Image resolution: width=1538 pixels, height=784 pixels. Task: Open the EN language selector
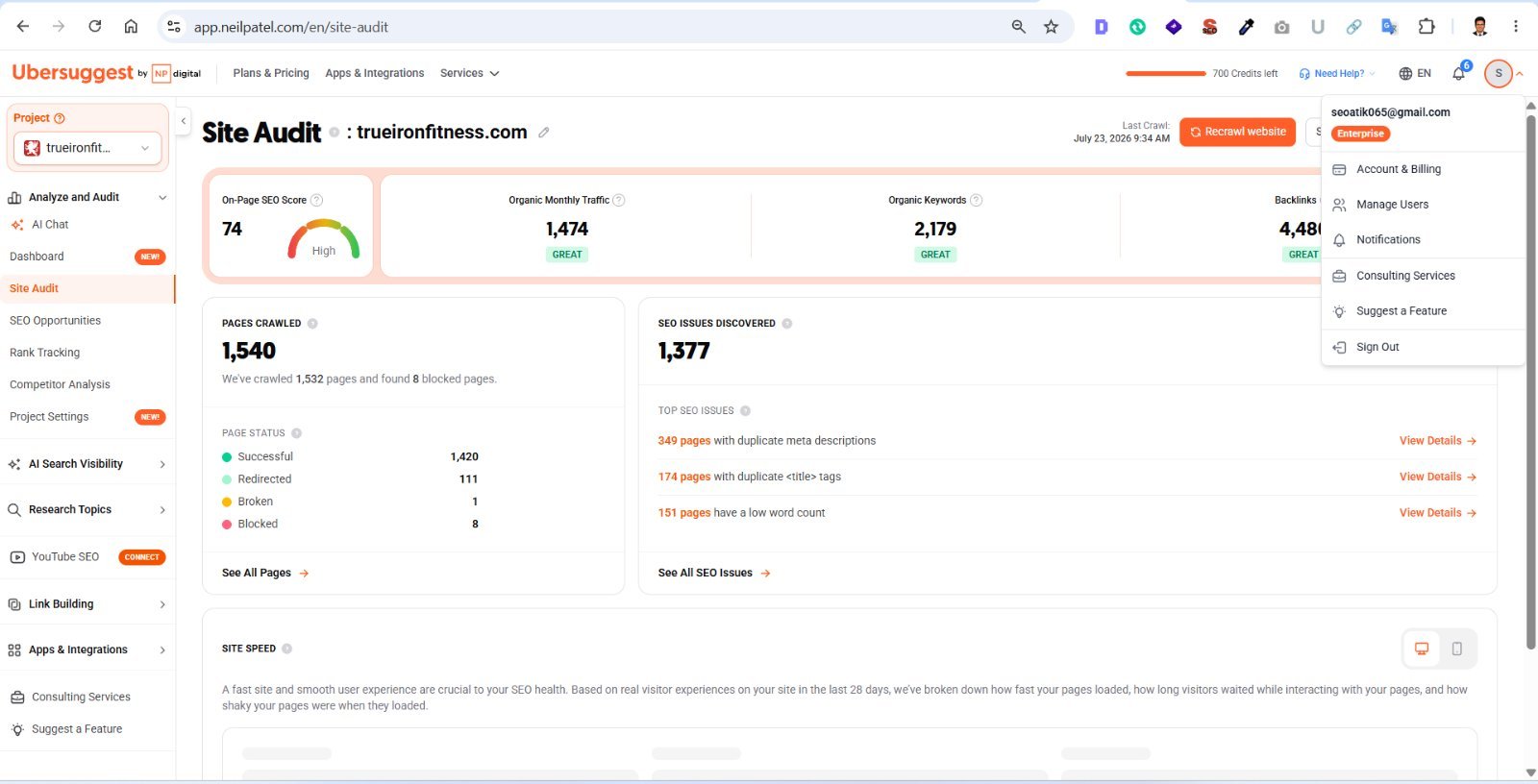[x=1415, y=73]
